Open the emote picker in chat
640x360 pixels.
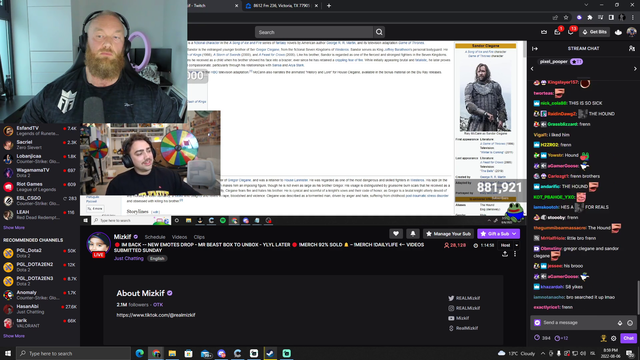point(630,323)
